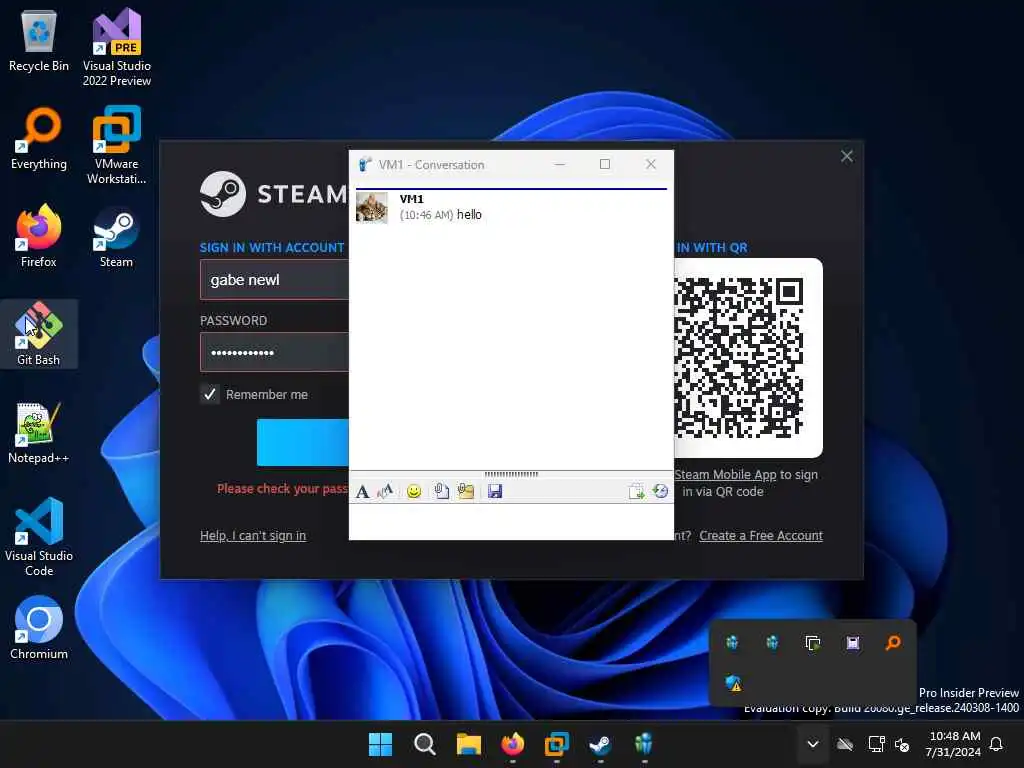Image resolution: width=1024 pixels, height=768 pixels.
Task: Select Visual Studio 2022 Preview desktop icon
Action: pos(117,47)
